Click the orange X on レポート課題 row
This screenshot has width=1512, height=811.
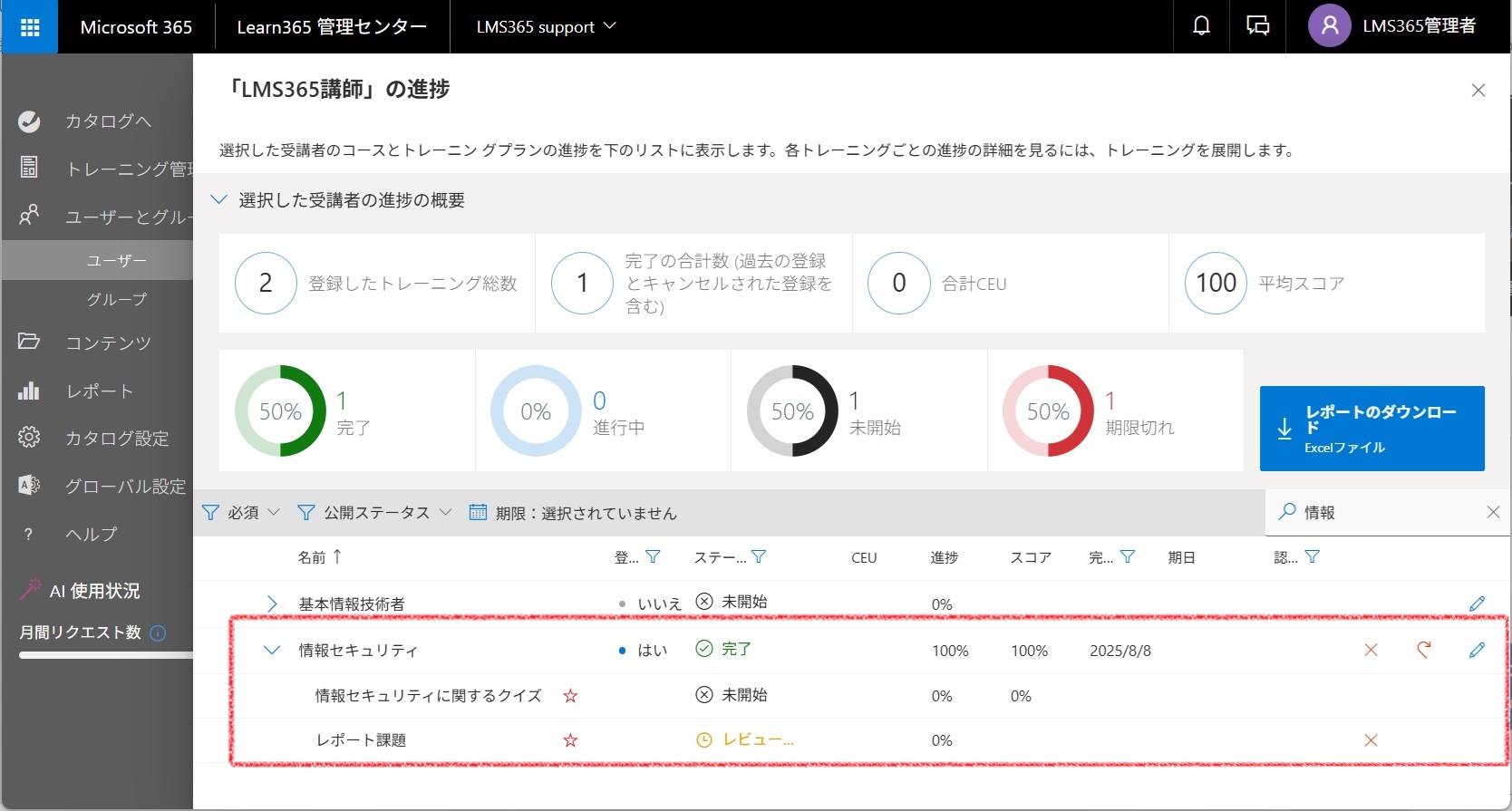coord(1371,740)
